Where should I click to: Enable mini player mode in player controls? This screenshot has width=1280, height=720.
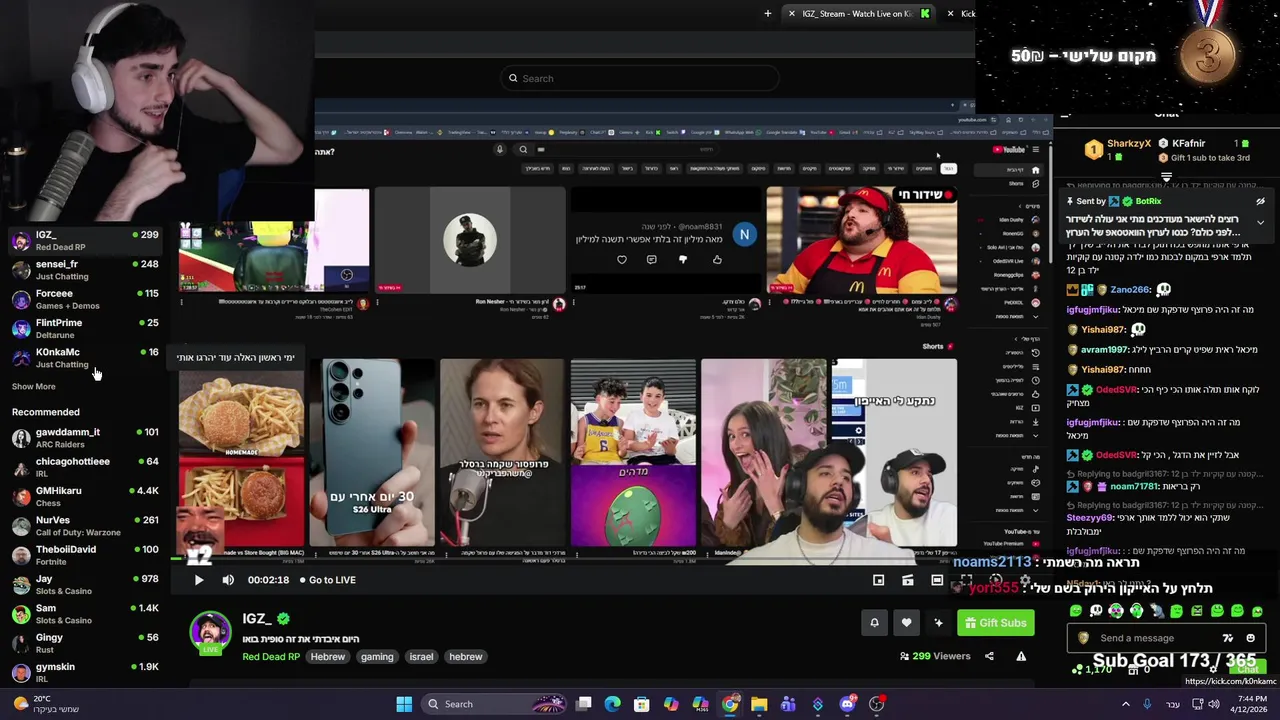click(x=878, y=580)
